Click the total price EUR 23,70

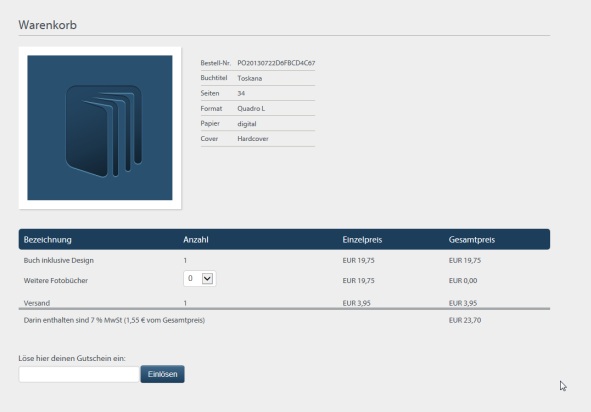click(x=465, y=320)
